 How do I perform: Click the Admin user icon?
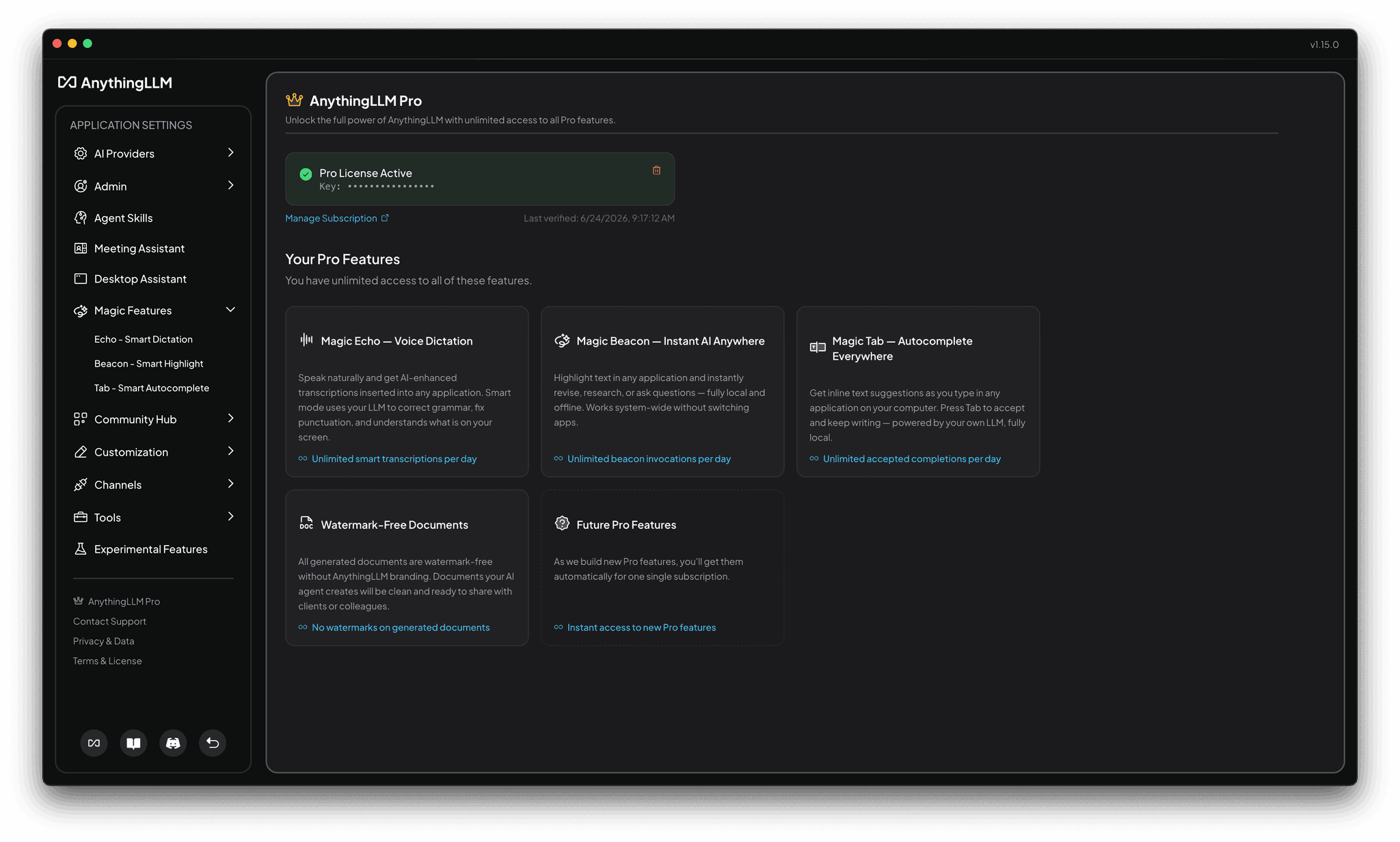[x=81, y=186]
